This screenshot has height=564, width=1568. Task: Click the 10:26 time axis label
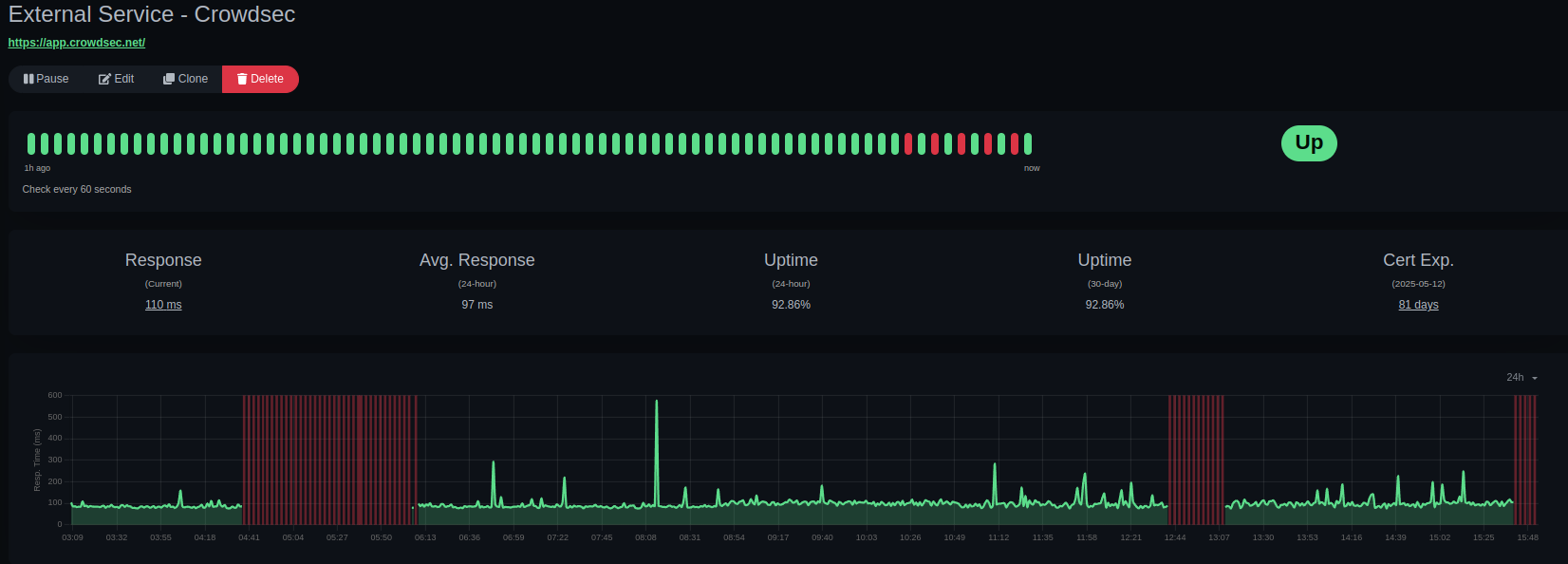pos(910,537)
